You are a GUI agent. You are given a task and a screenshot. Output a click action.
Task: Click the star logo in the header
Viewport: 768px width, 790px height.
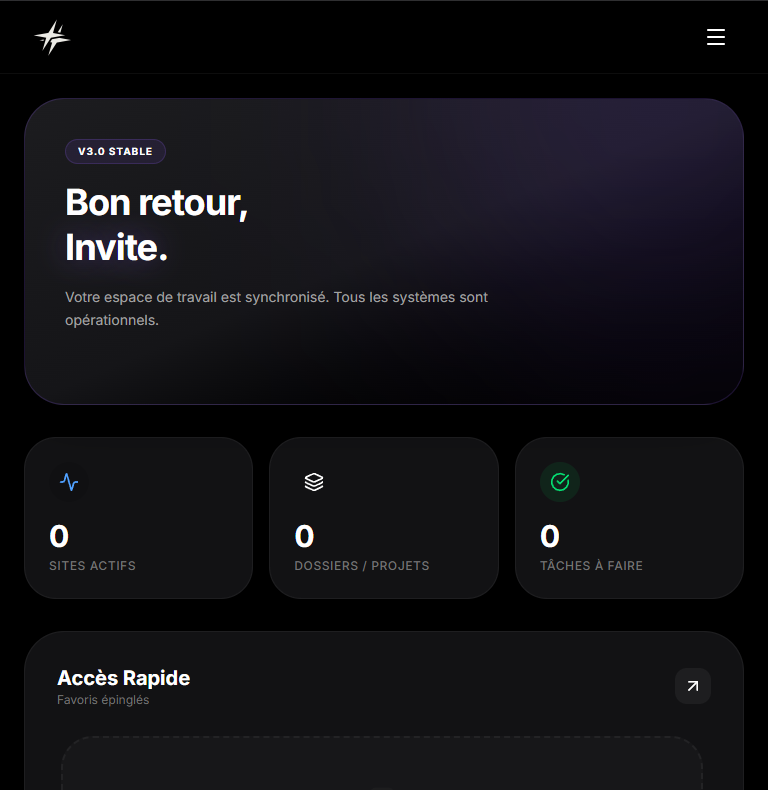coord(52,38)
